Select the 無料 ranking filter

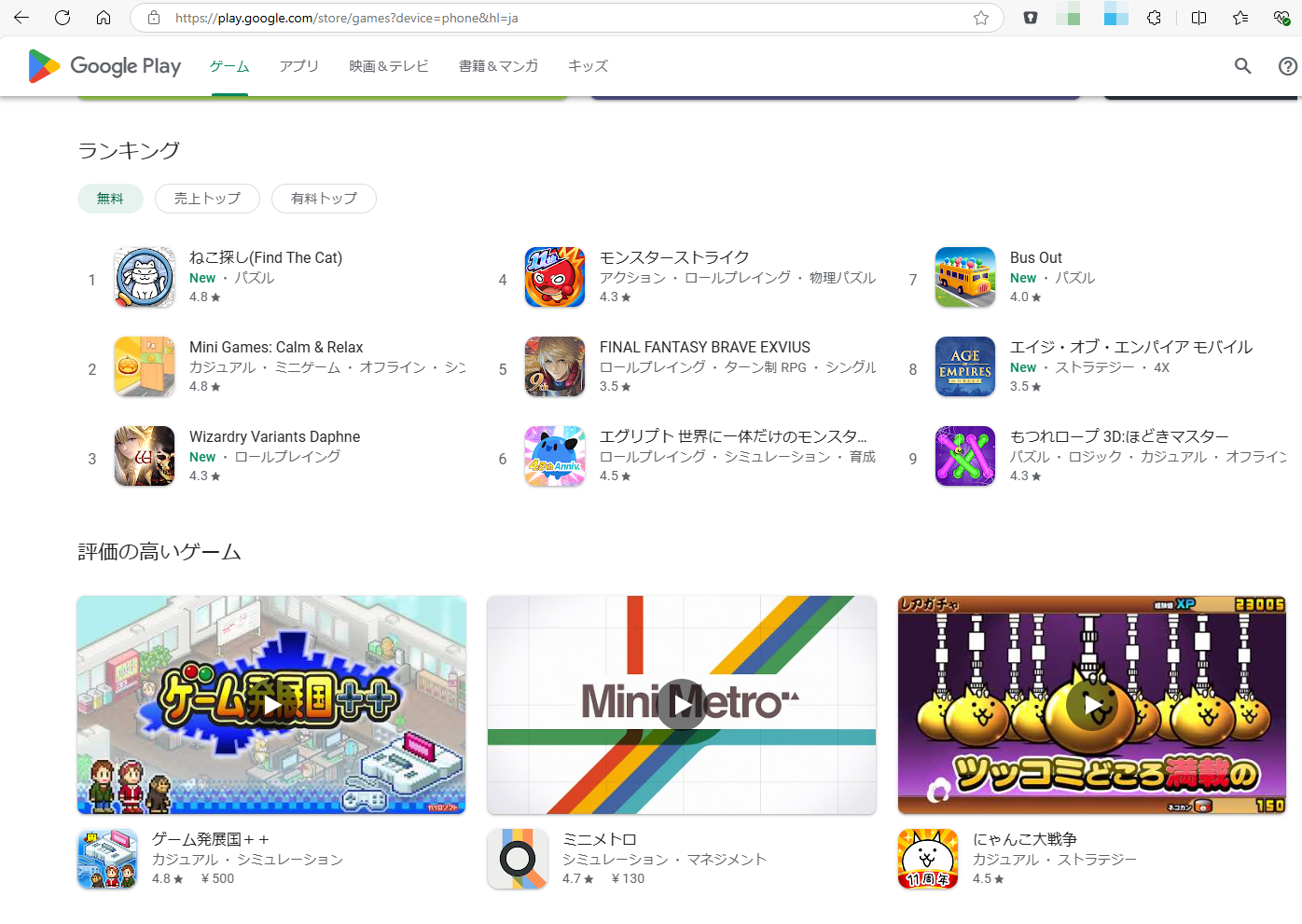click(110, 199)
